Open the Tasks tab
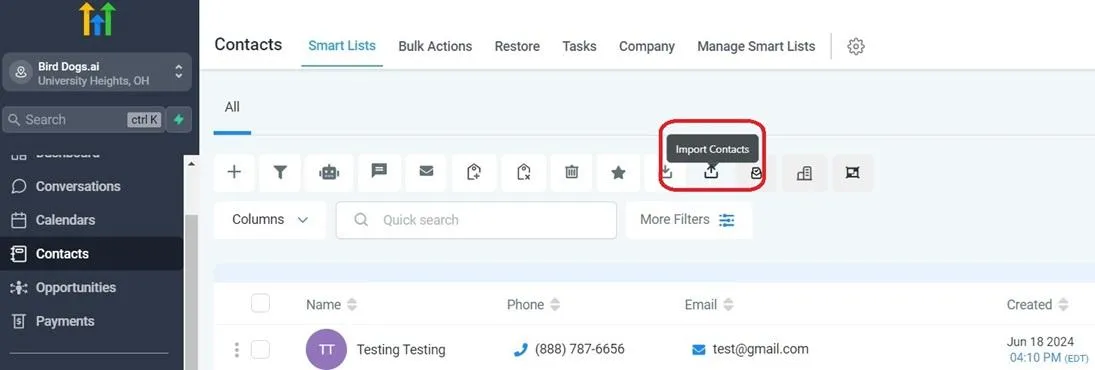 (579, 46)
